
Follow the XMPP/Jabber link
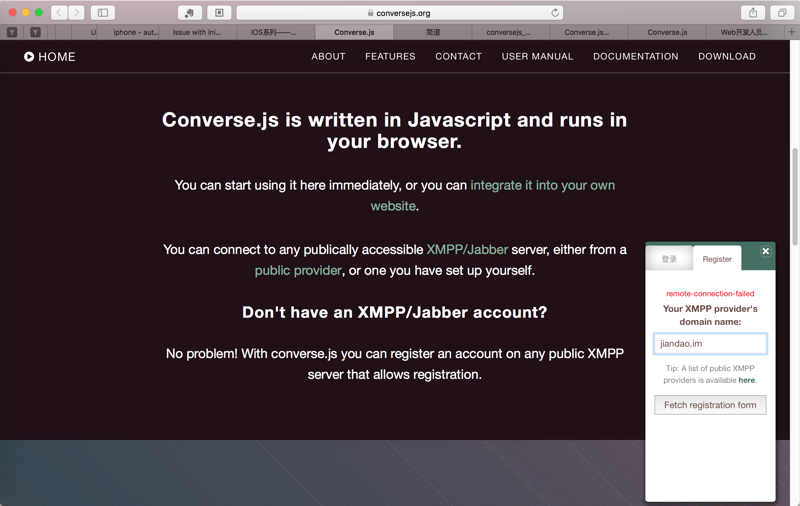[467, 249]
